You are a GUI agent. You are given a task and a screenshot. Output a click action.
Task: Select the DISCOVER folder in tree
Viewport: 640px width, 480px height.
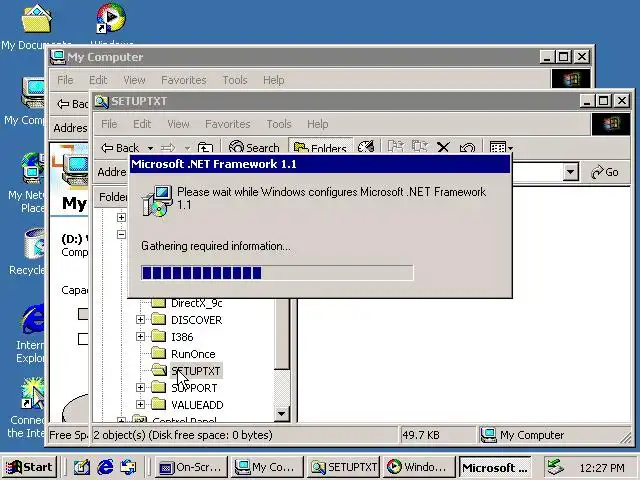pyautogui.click(x=196, y=320)
